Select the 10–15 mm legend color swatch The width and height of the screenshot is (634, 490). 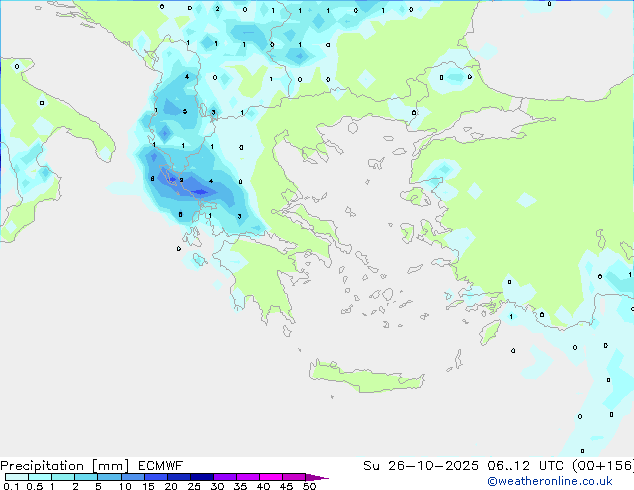[x=133, y=477]
